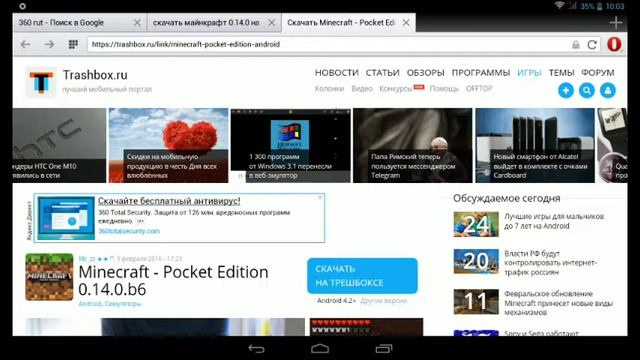Viewport: 640px width, 360px height.
Task: Open the Колонки submenu link
Action: 329,89
